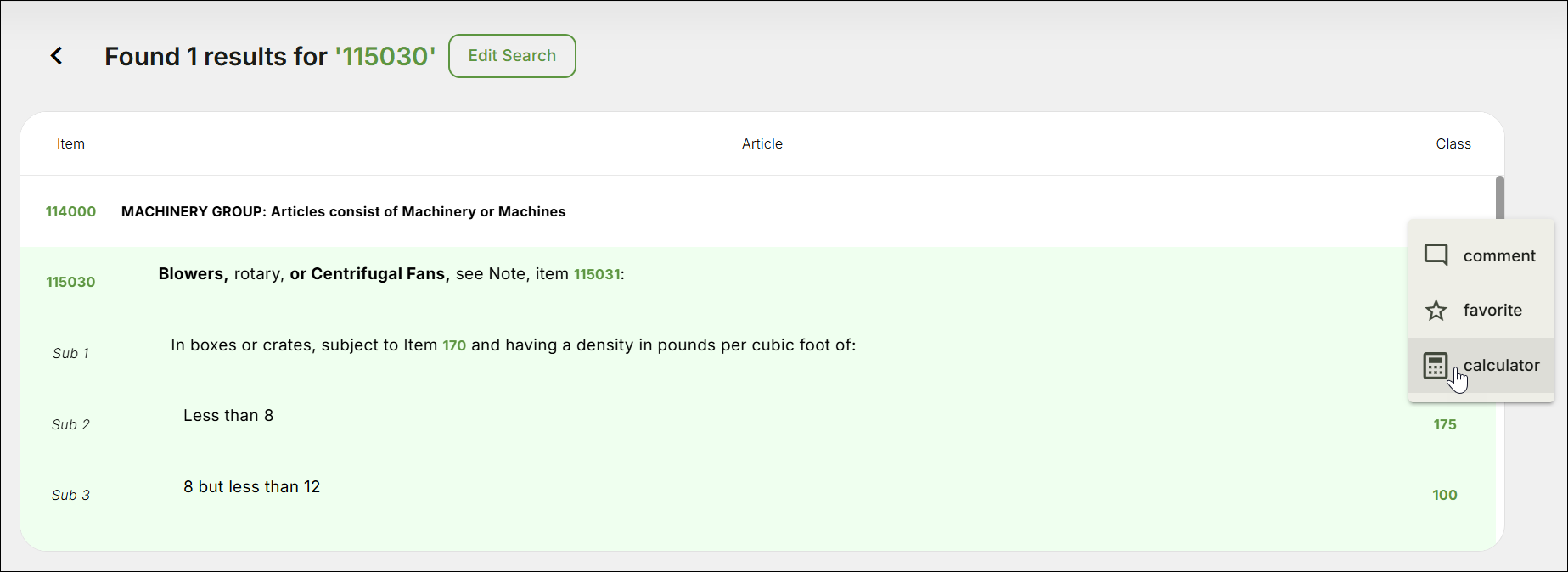Click class value 175
The height and width of the screenshot is (572, 1568).
1445,424
